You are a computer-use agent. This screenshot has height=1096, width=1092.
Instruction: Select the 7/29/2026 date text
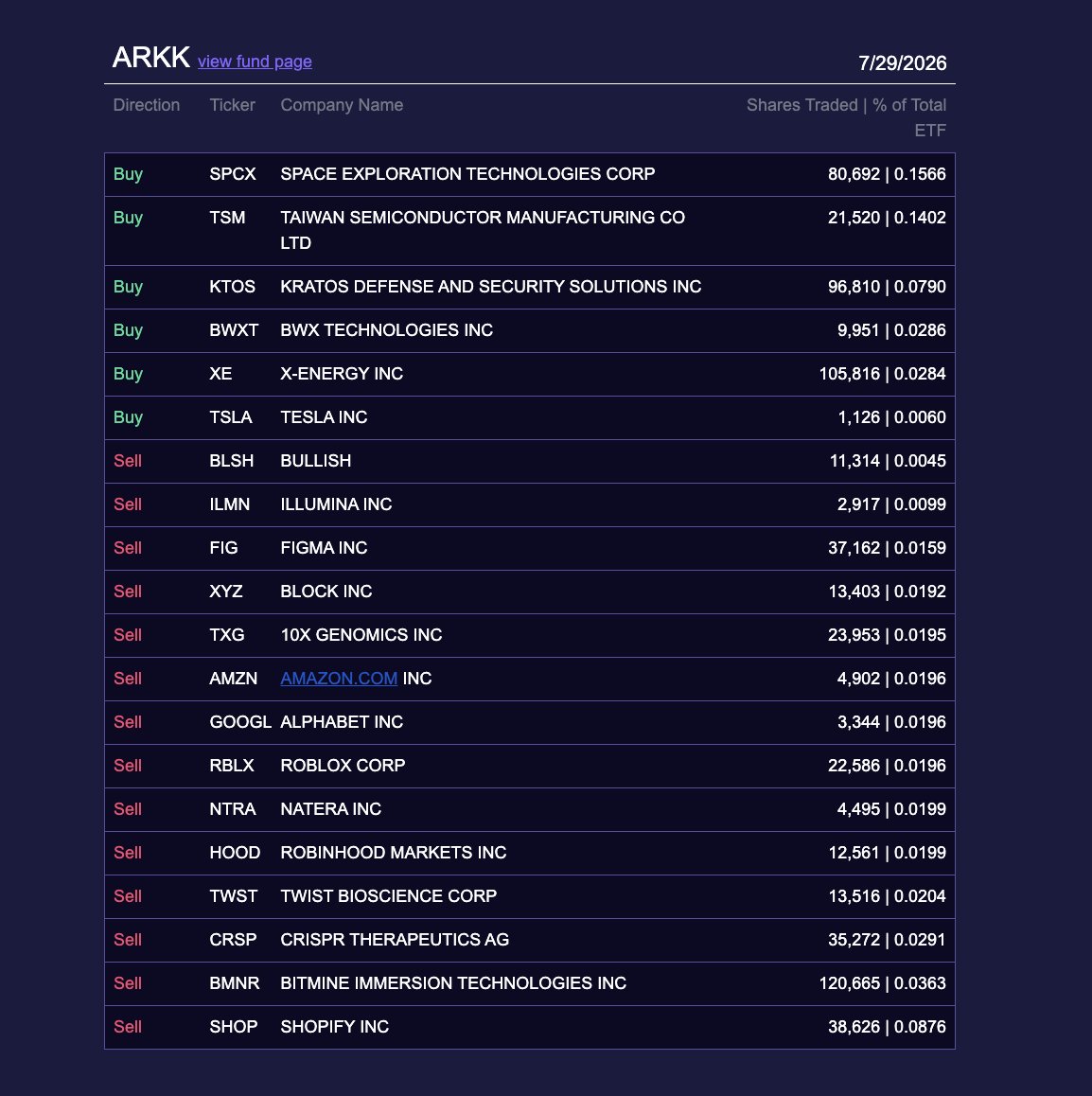pyautogui.click(x=902, y=62)
